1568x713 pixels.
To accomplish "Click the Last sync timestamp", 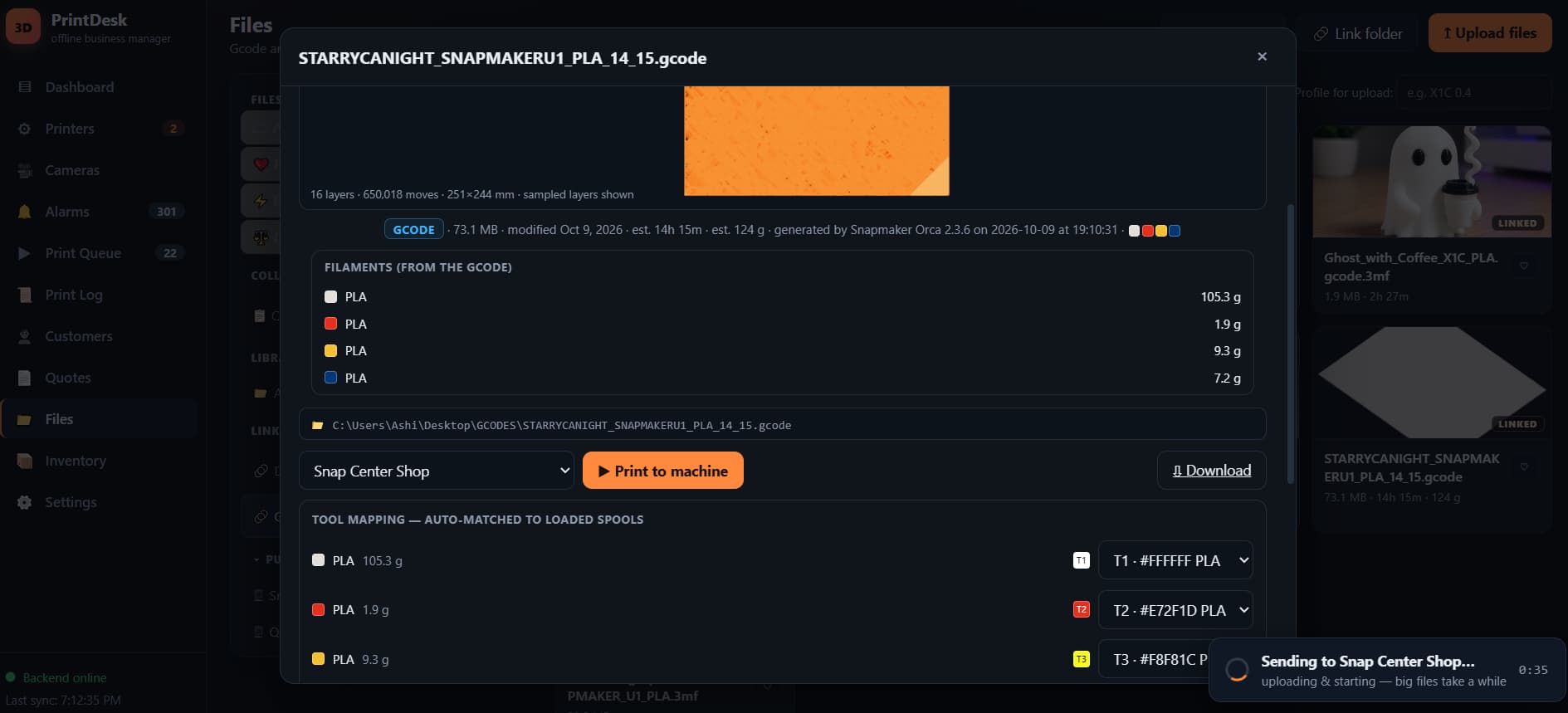I will pyautogui.click(x=63, y=701).
